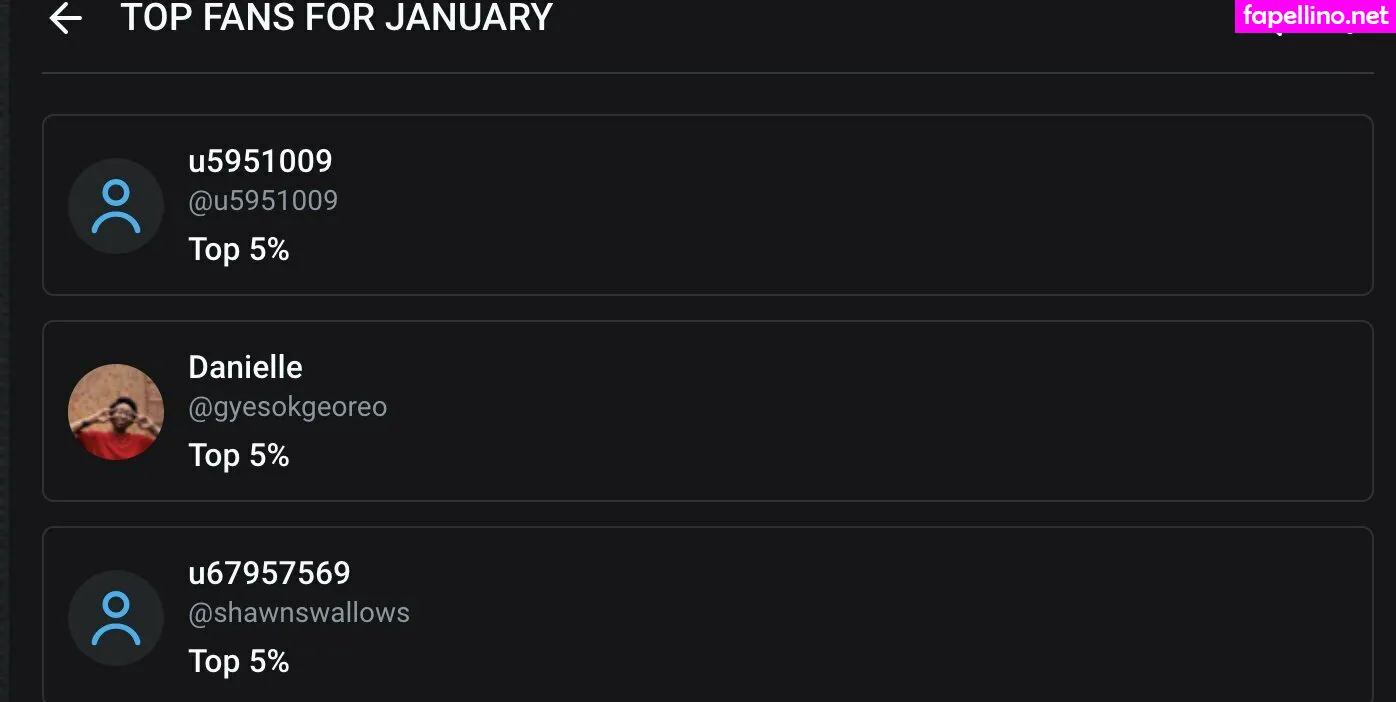Open the u67957569 display name
The image size is (1396, 702).
click(269, 573)
